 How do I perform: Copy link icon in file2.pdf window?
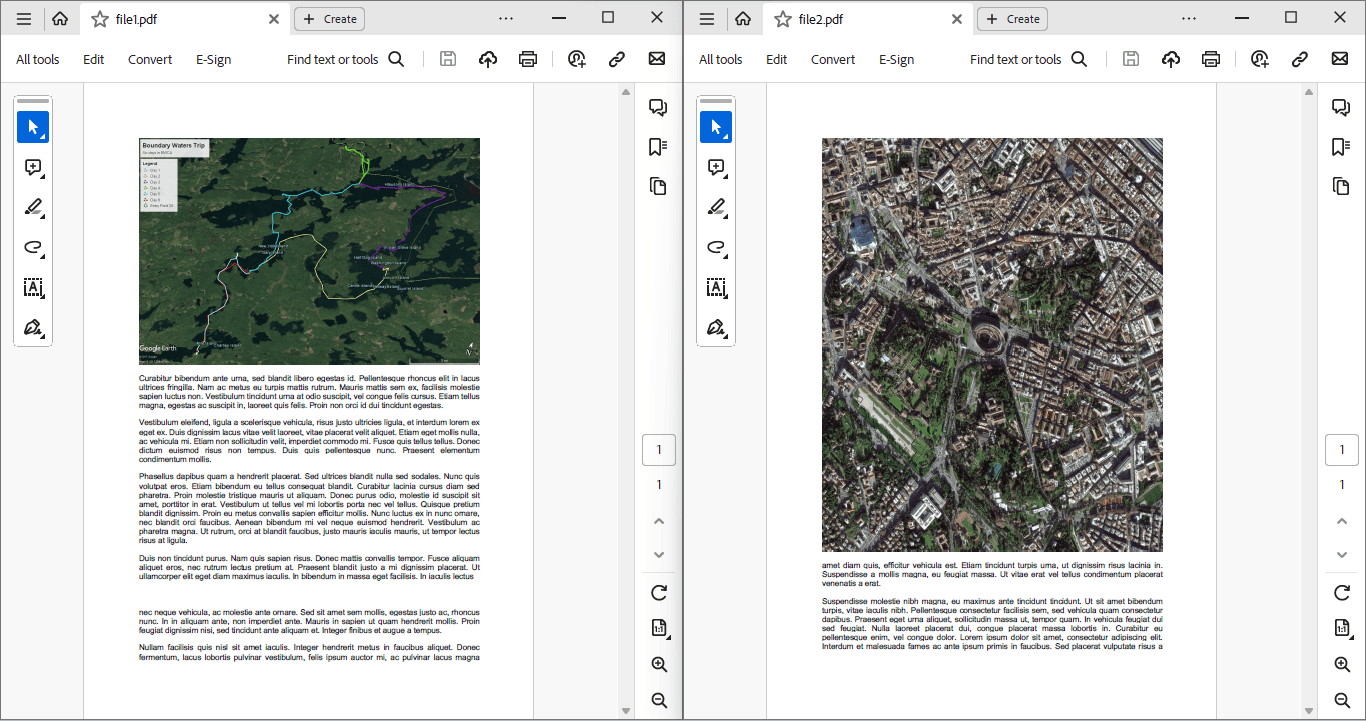click(1300, 59)
